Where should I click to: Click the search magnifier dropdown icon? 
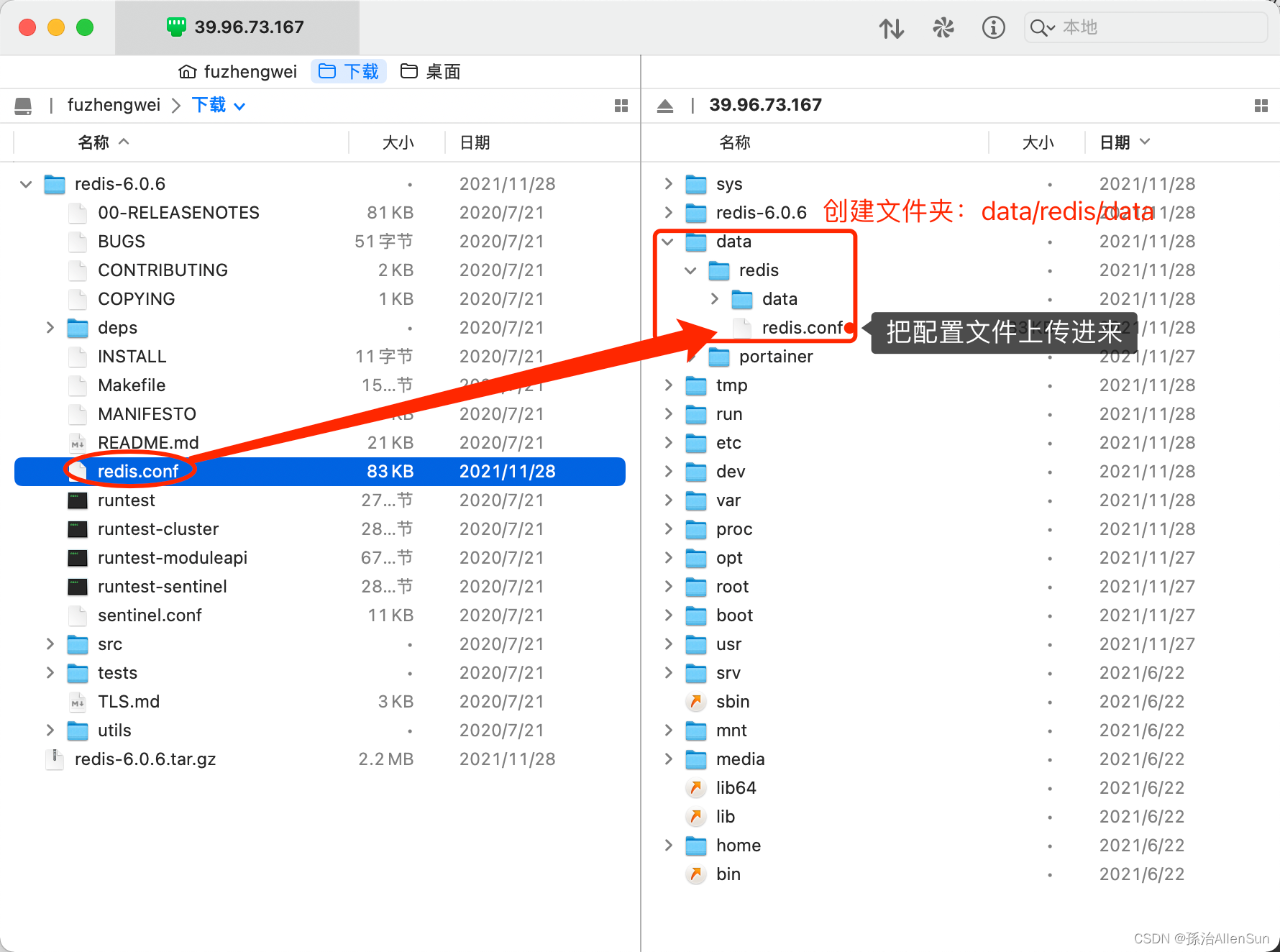click(1042, 28)
